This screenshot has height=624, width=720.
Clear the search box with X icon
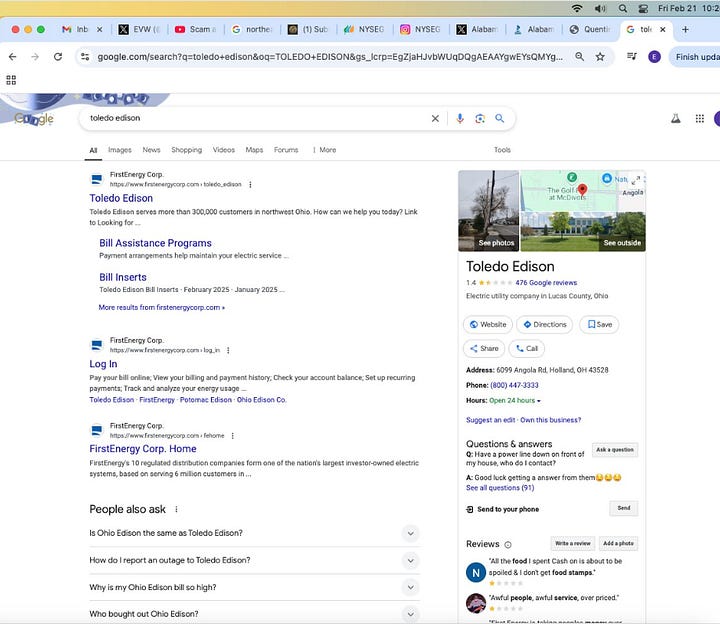click(435, 118)
